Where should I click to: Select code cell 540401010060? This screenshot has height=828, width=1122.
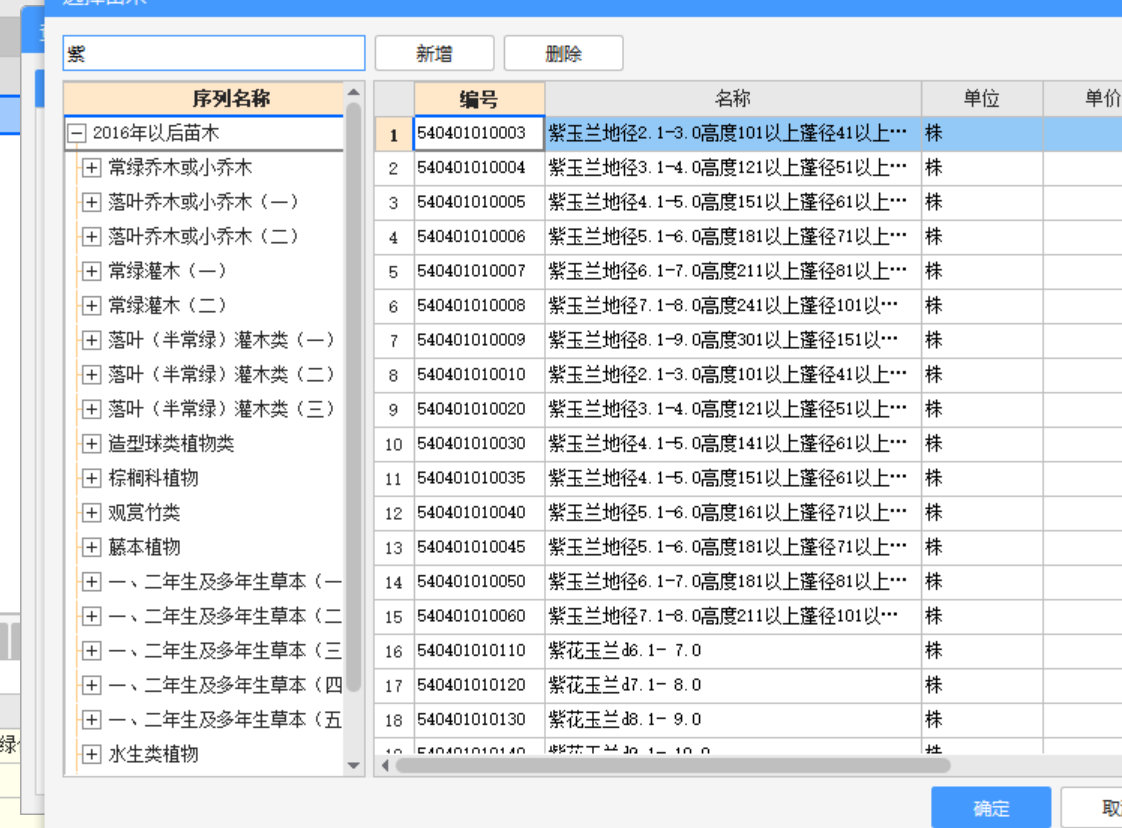tap(479, 615)
